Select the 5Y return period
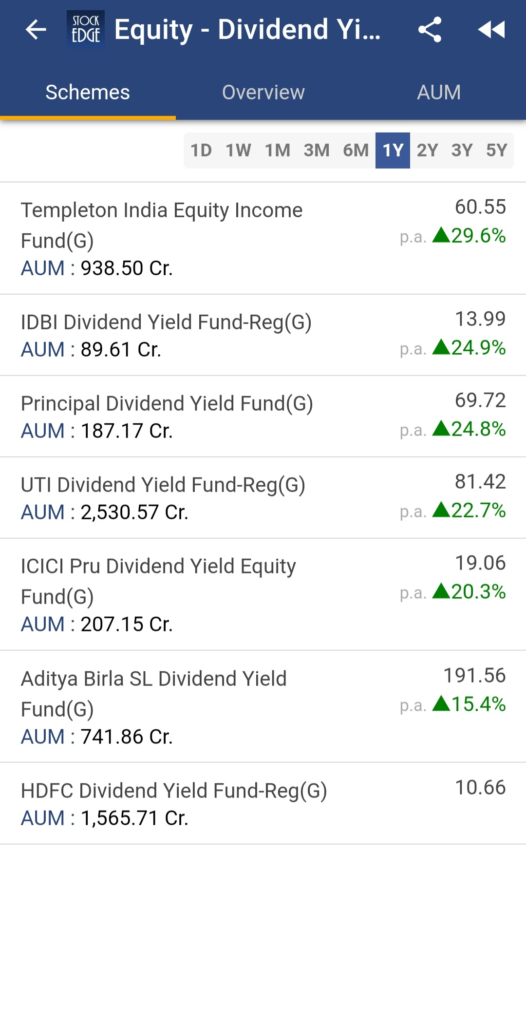The image size is (526, 1024). click(497, 151)
